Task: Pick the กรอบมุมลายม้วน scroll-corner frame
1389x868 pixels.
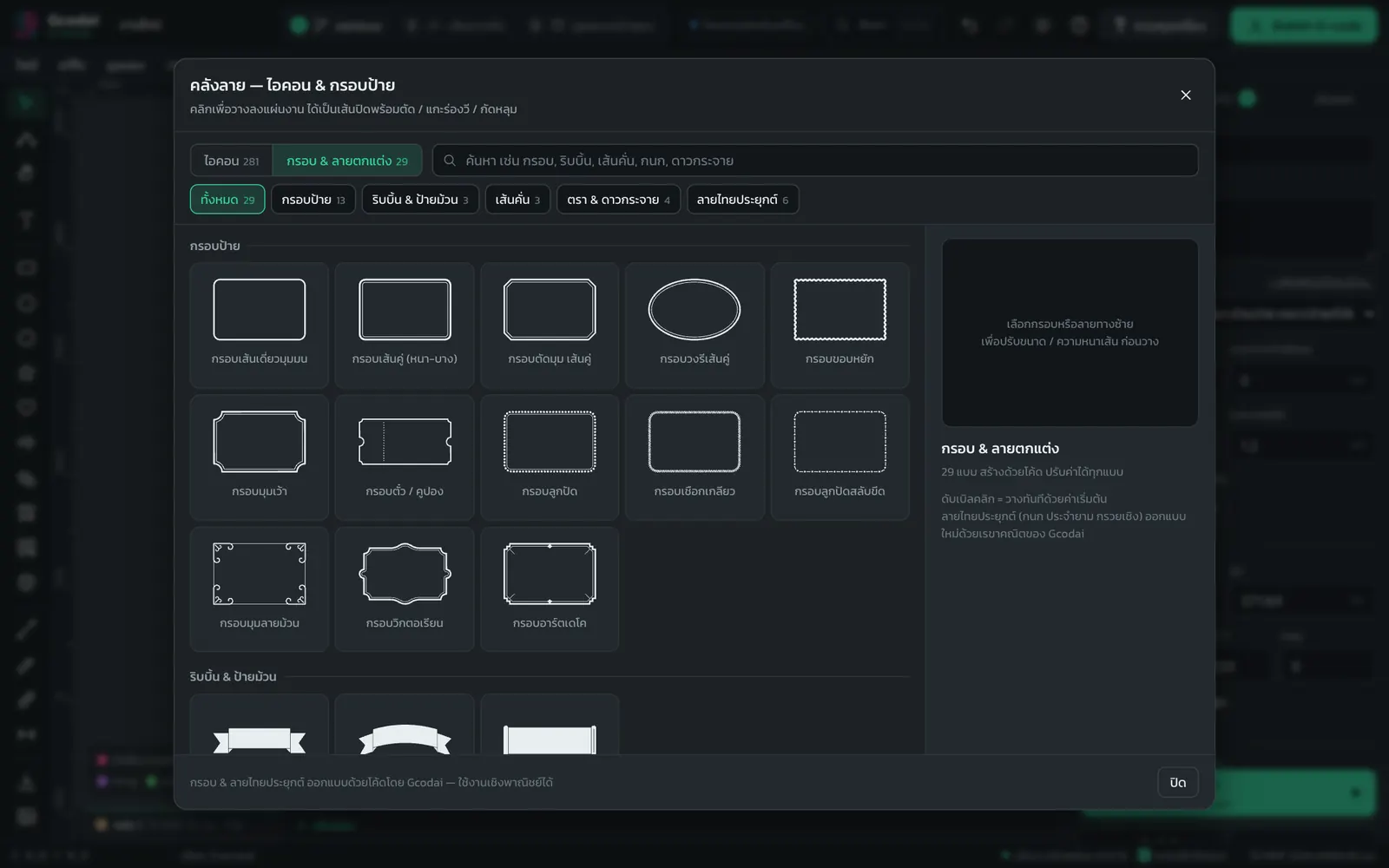Action: pyautogui.click(x=259, y=589)
